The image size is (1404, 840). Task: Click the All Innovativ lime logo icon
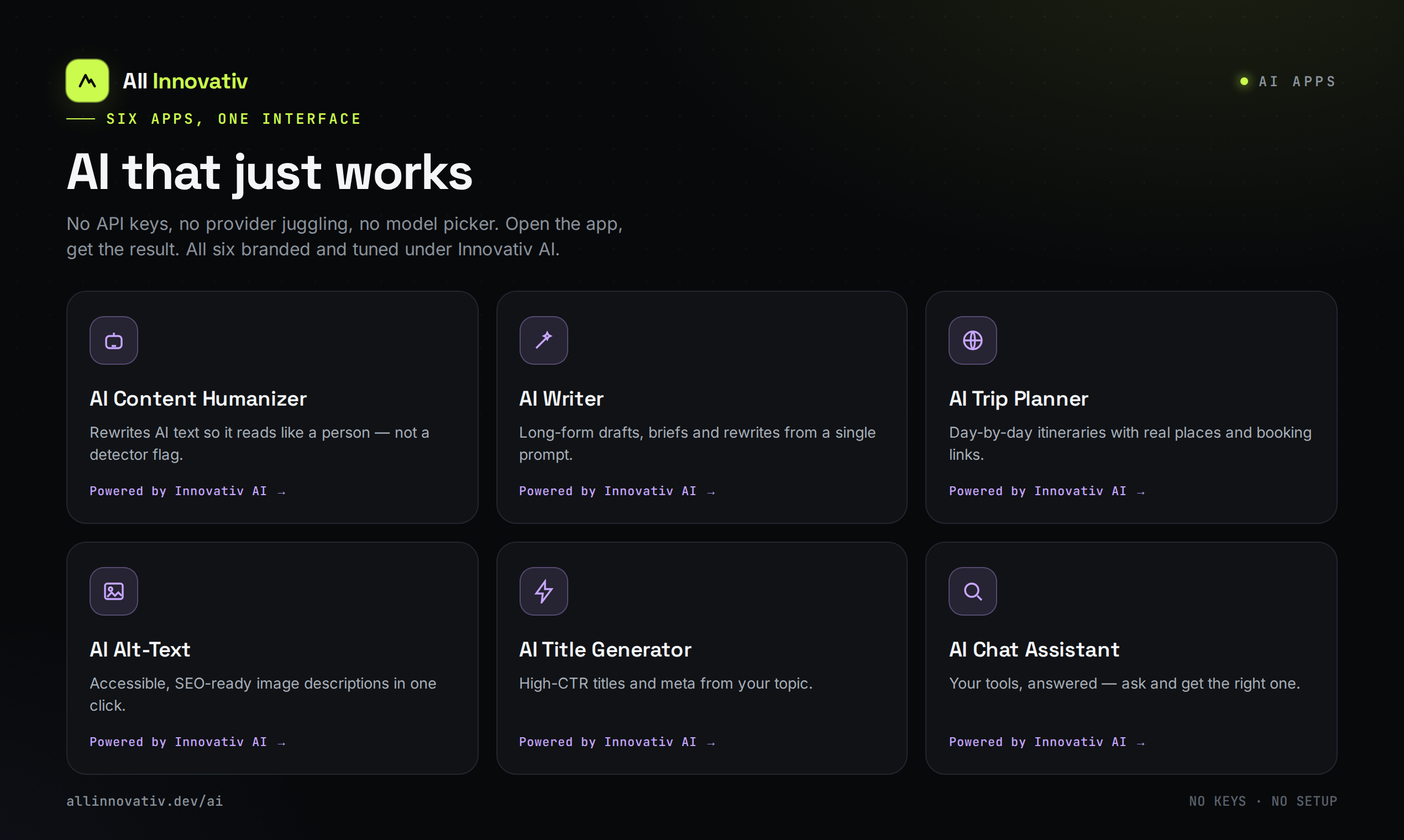87,80
